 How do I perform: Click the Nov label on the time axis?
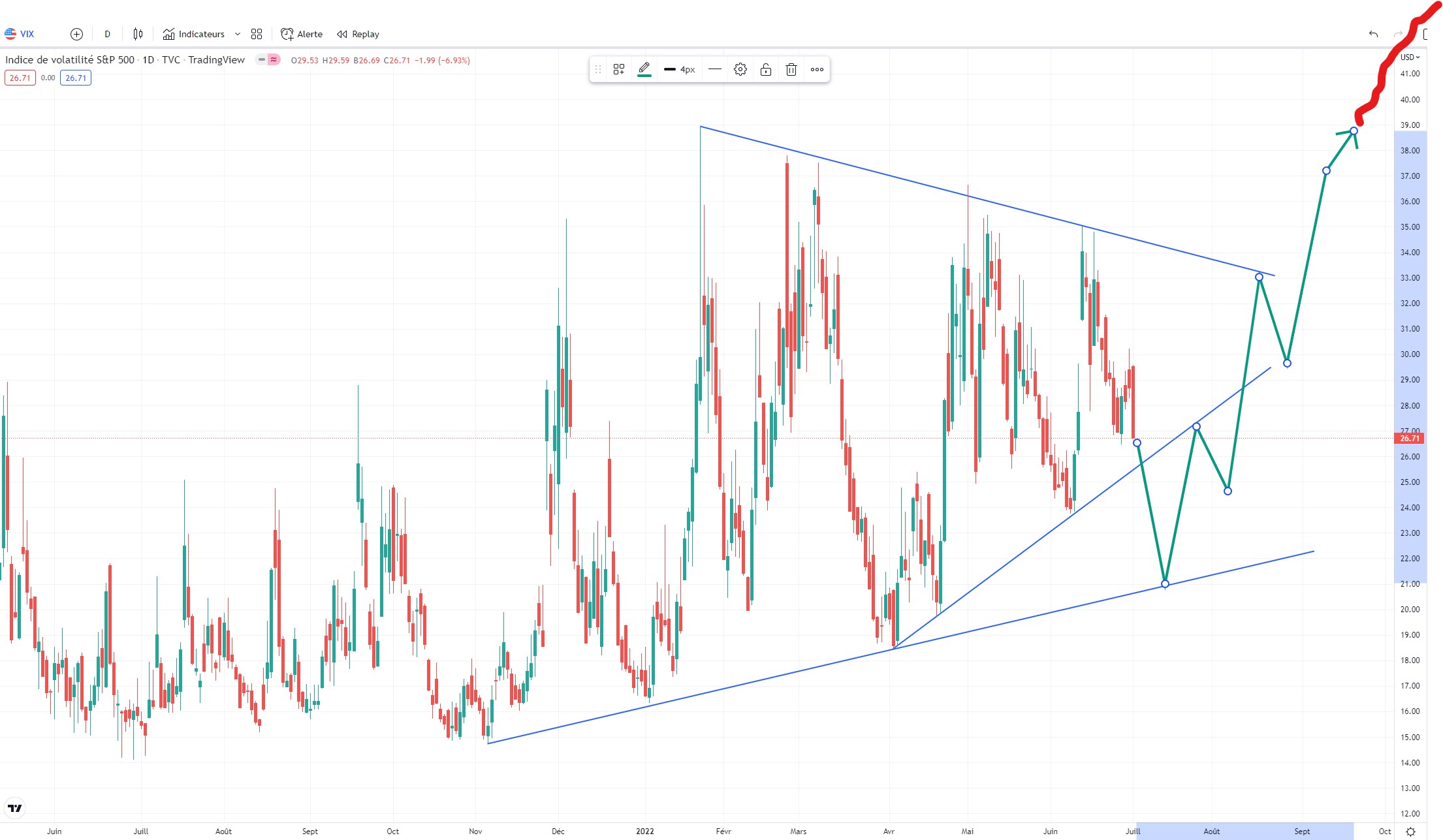pyautogui.click(x=475, y=831)
